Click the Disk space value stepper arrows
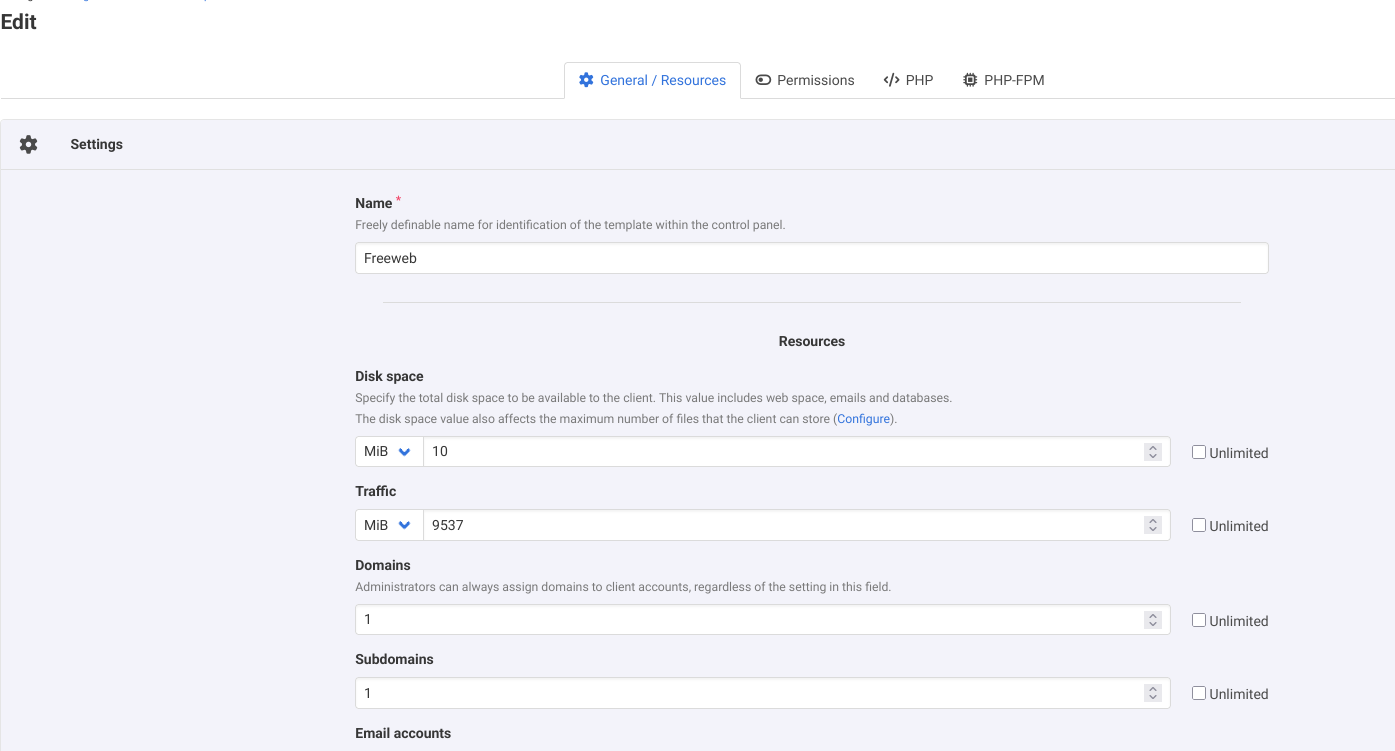Viewport: 1395px width, 751px height. 1152,452
